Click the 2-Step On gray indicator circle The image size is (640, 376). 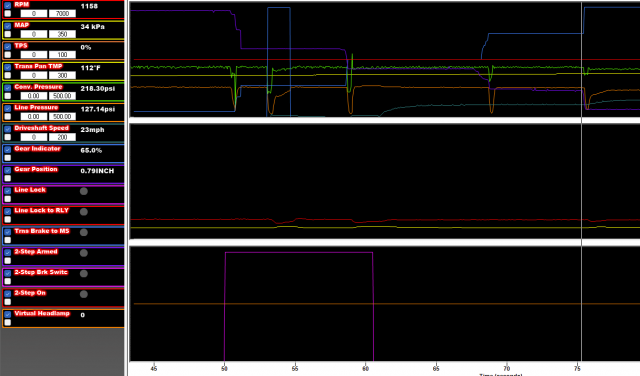click(84, 294)
